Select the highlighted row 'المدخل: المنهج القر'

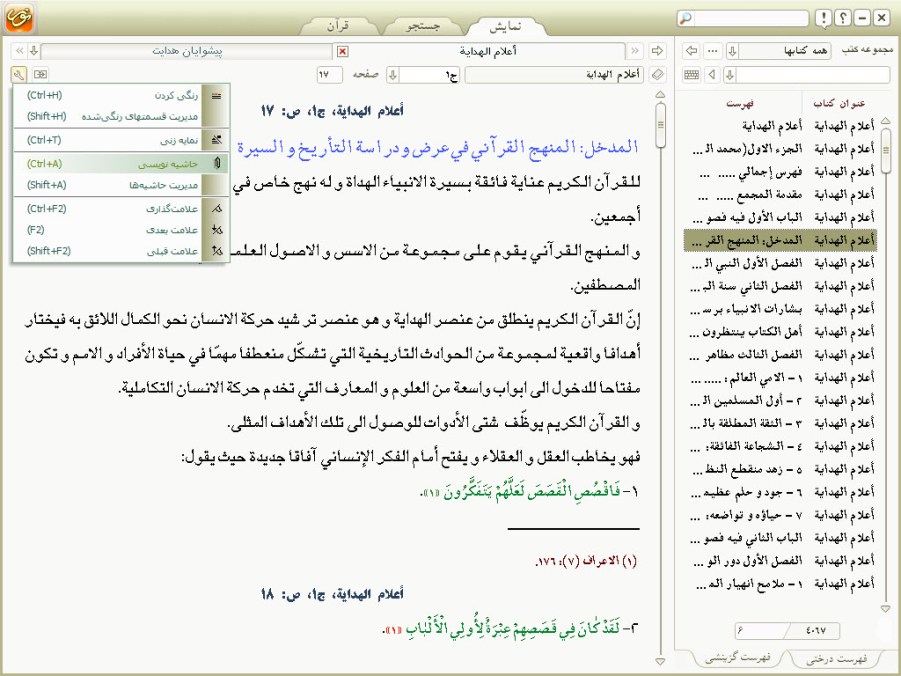(x=780, y=240)
